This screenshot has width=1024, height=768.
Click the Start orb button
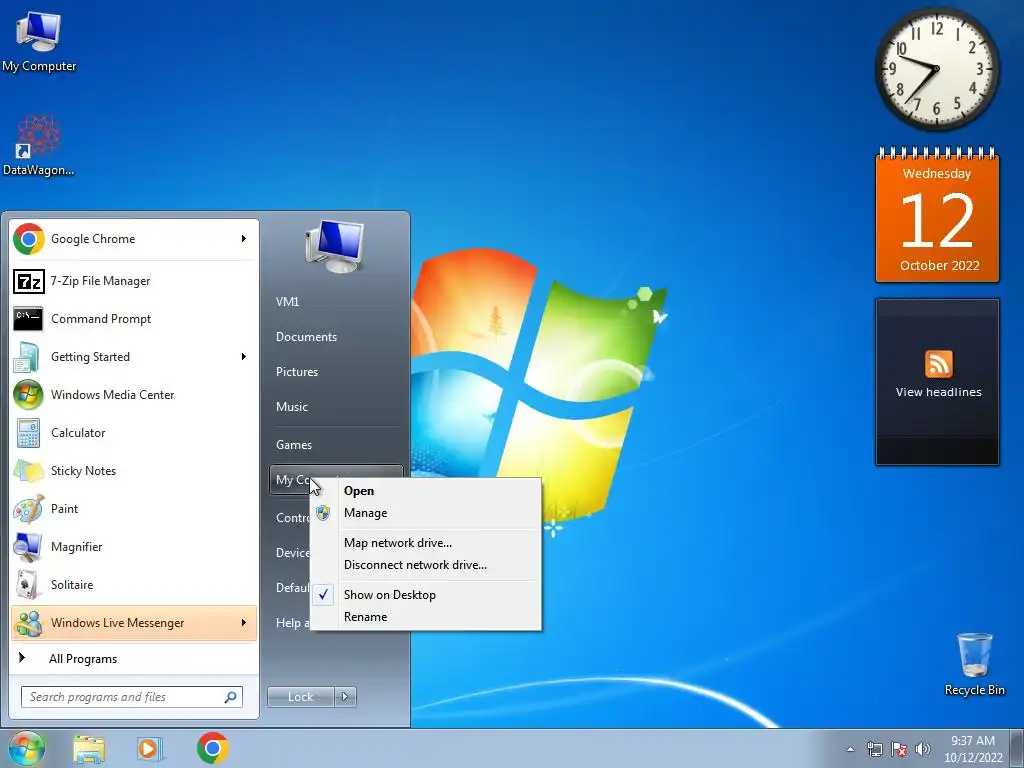coord(27,748)
